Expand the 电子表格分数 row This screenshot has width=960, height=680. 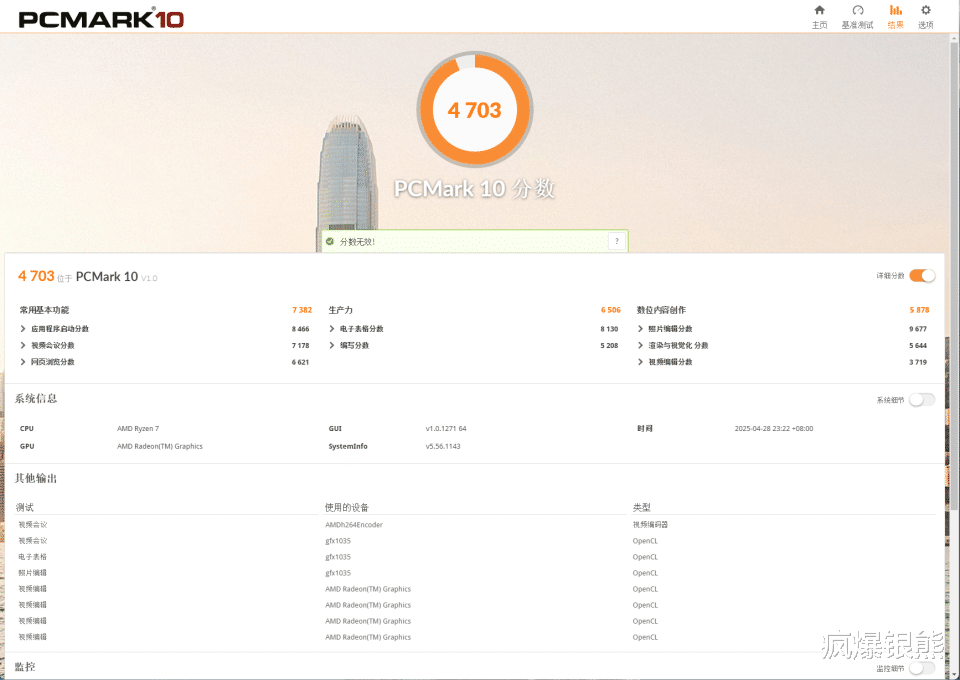332,329
